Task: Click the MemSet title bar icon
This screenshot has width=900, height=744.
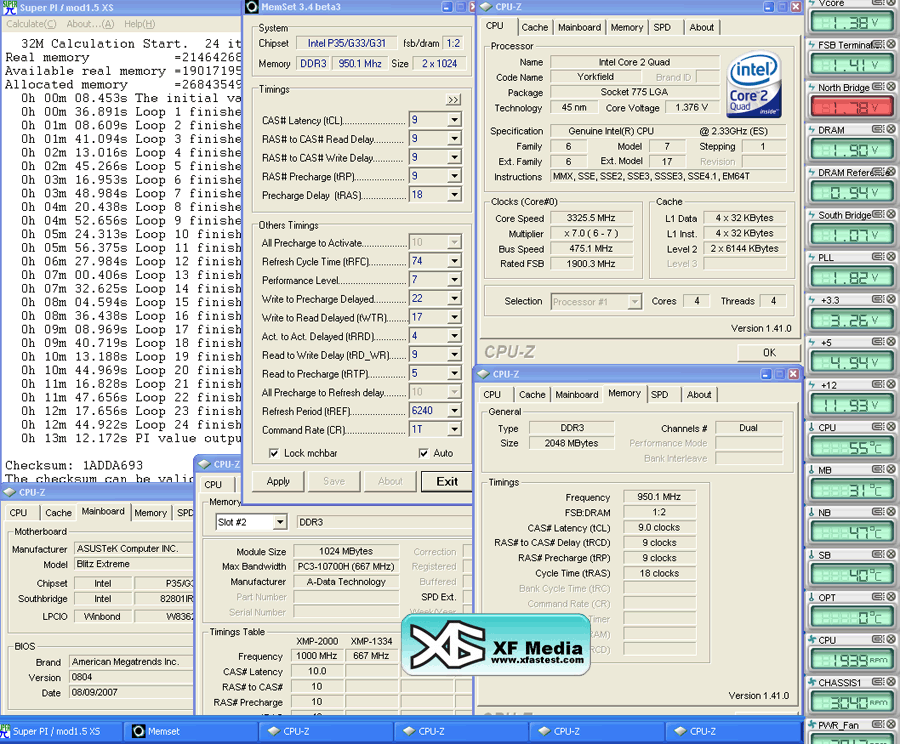Action: coord(251,7)
